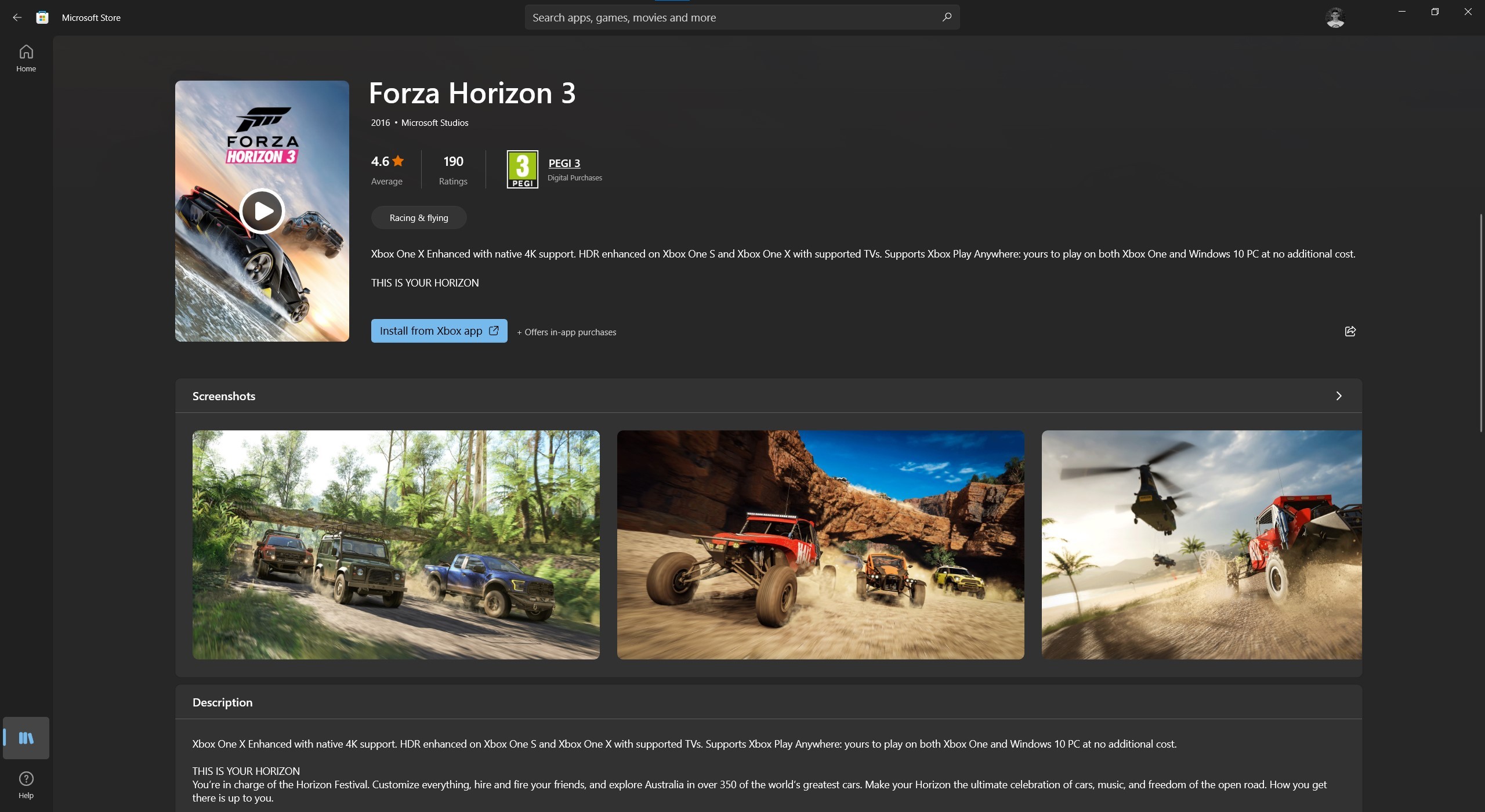Screen dimensions: 1485x812
Task: Open the Library in the sidebar
Action: click(26, 738)
